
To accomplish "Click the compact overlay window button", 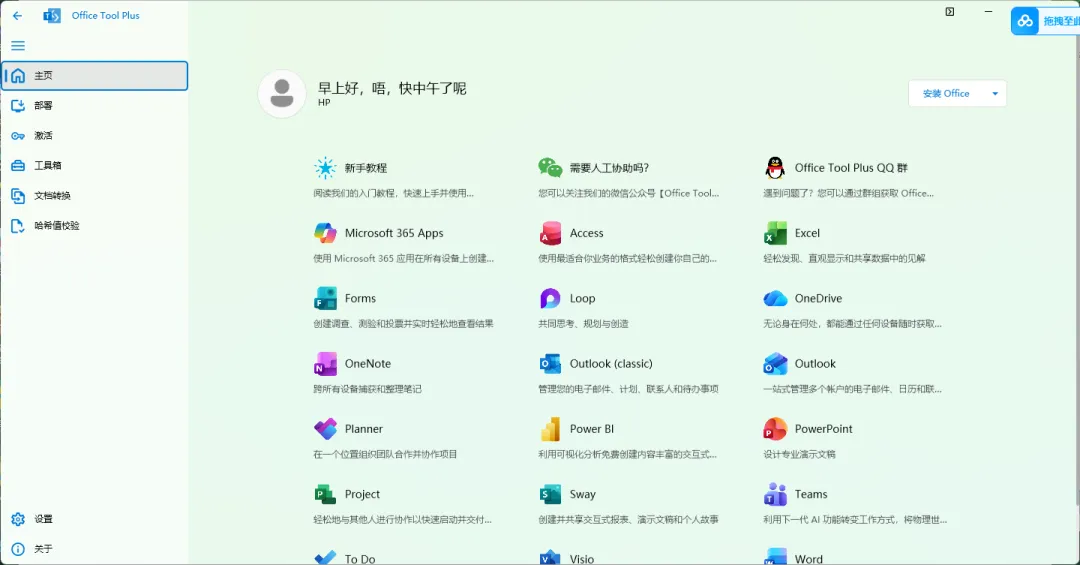I will click(x=950, y=12).
